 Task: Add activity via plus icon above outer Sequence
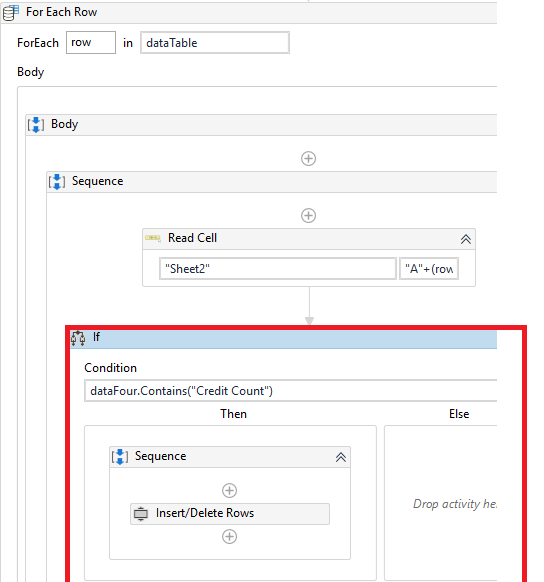[x=308, y=158]
